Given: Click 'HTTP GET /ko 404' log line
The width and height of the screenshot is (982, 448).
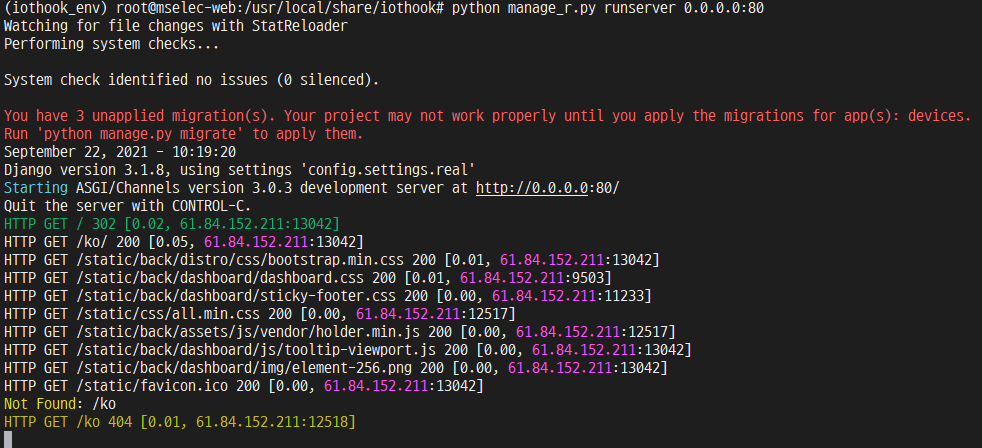Looking at the screenshot, I should click(180, 422).
